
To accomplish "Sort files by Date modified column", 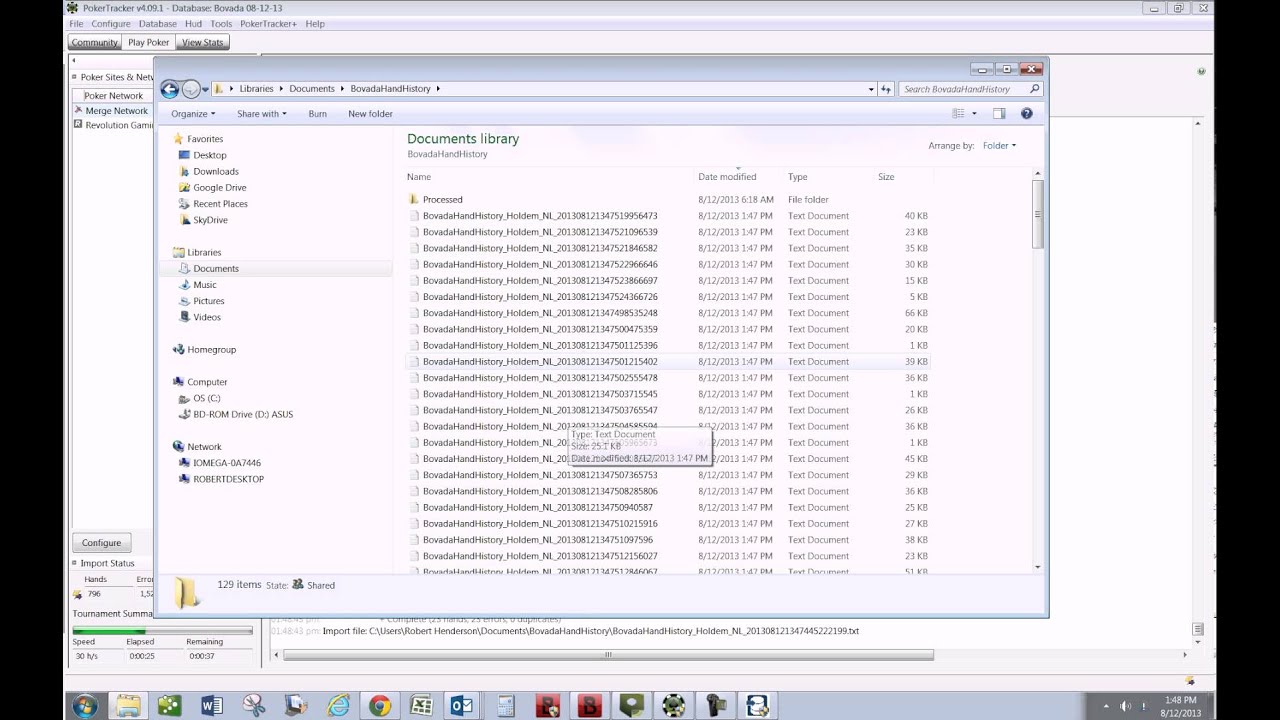I will click(739, 177).
